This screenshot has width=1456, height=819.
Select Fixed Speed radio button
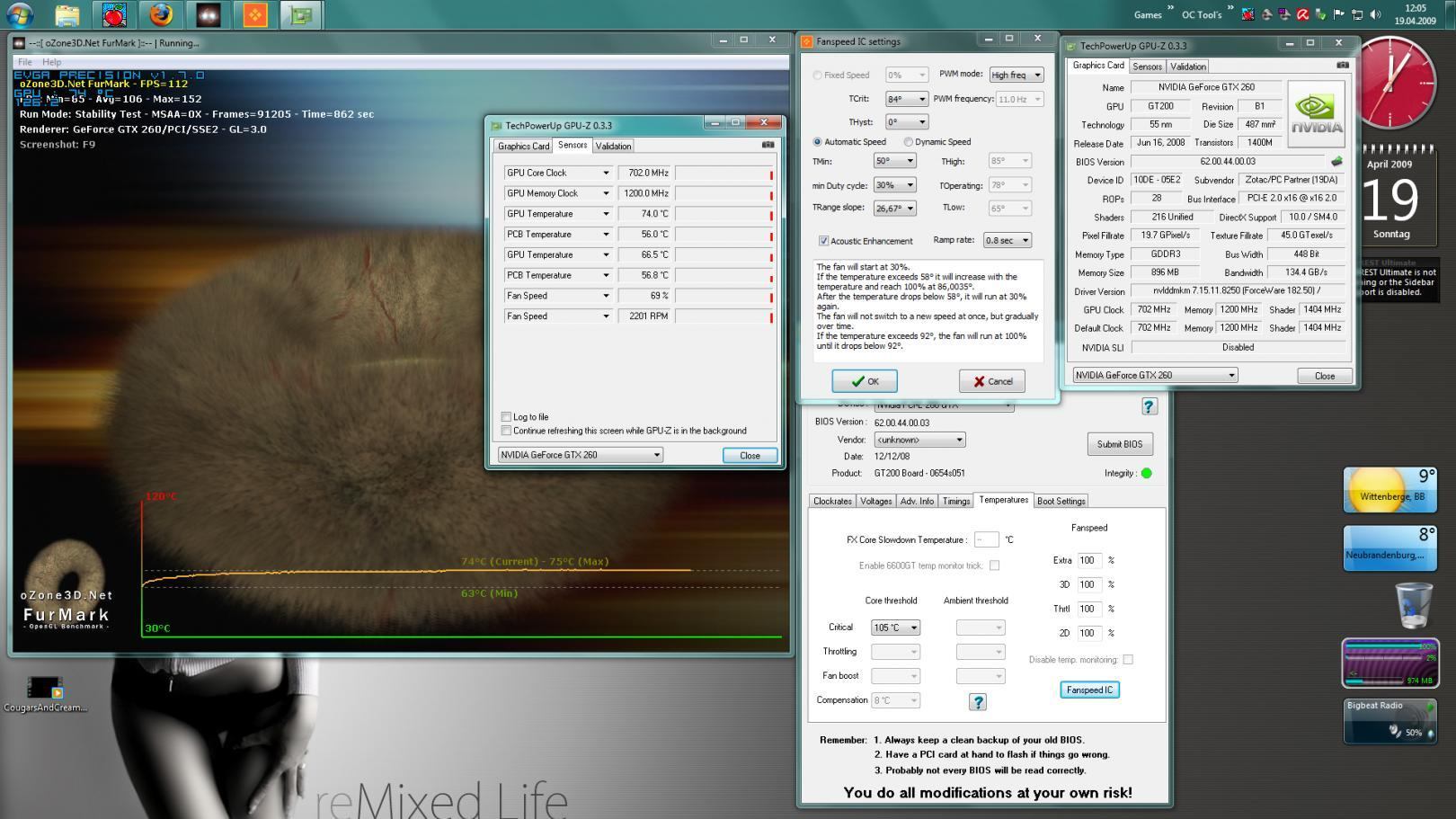pyautogui.click(x=818, y=76)
